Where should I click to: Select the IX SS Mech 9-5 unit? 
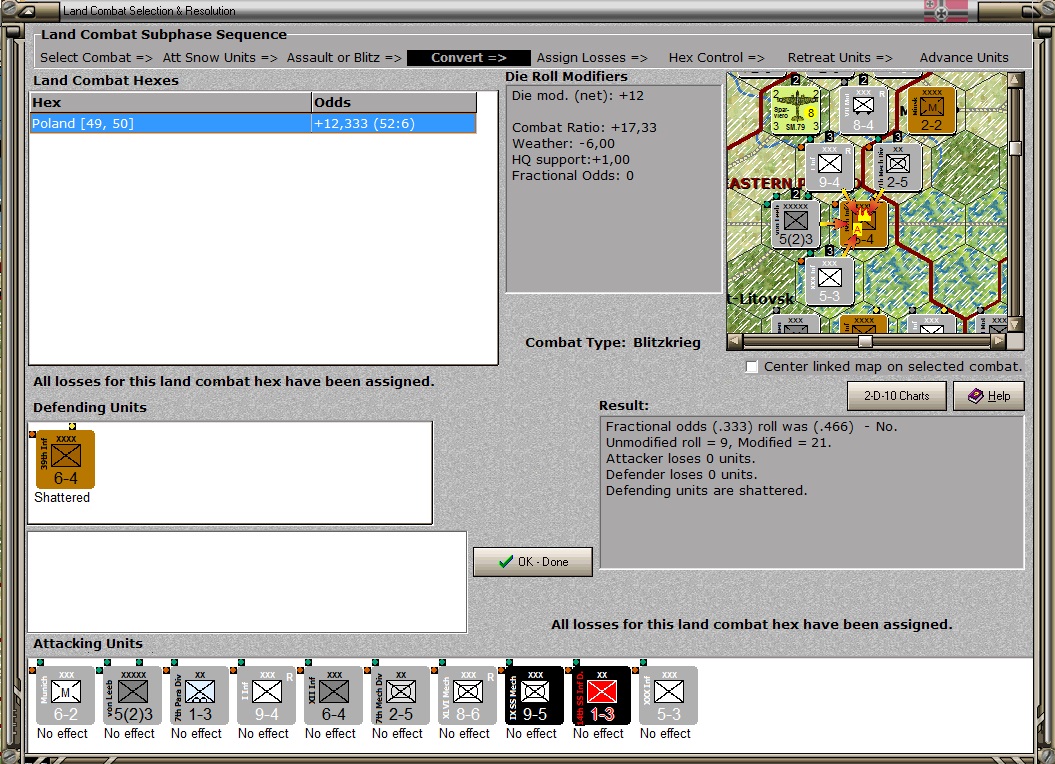pos(534,695)
